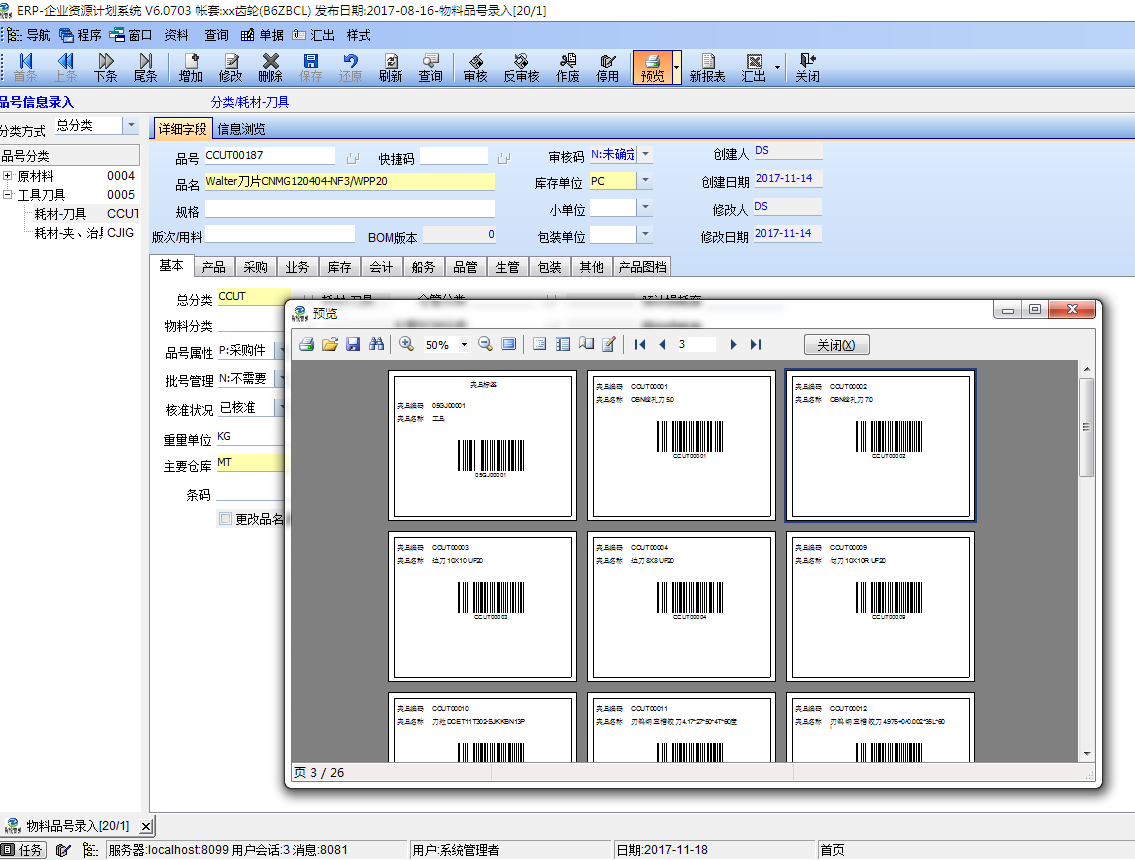Go to the next record (下条)

click(x=106, y=67)
